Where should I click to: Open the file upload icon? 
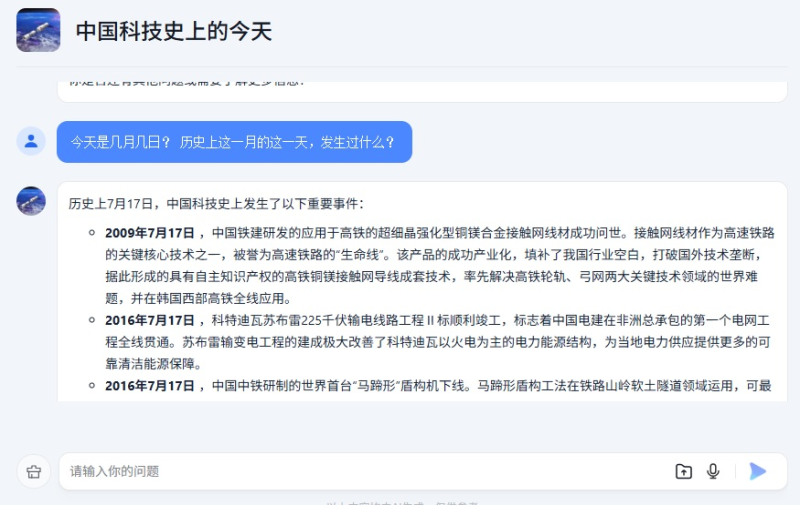[x=684, y=471]
